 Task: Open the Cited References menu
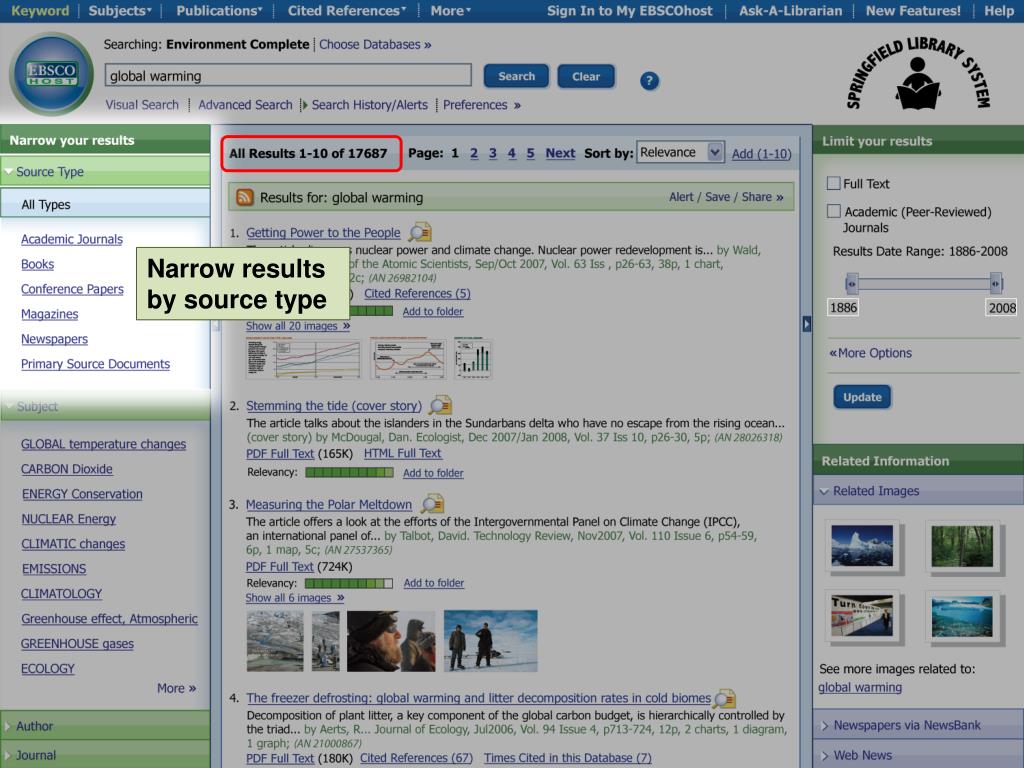347,10
